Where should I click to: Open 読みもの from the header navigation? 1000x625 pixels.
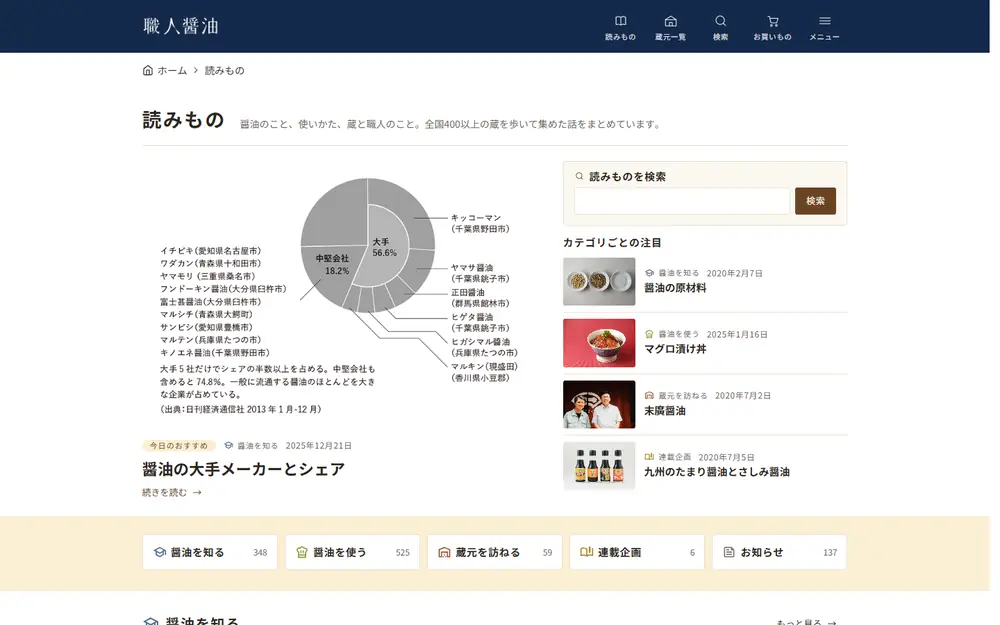pyautogui.click(x=620, y=28)
